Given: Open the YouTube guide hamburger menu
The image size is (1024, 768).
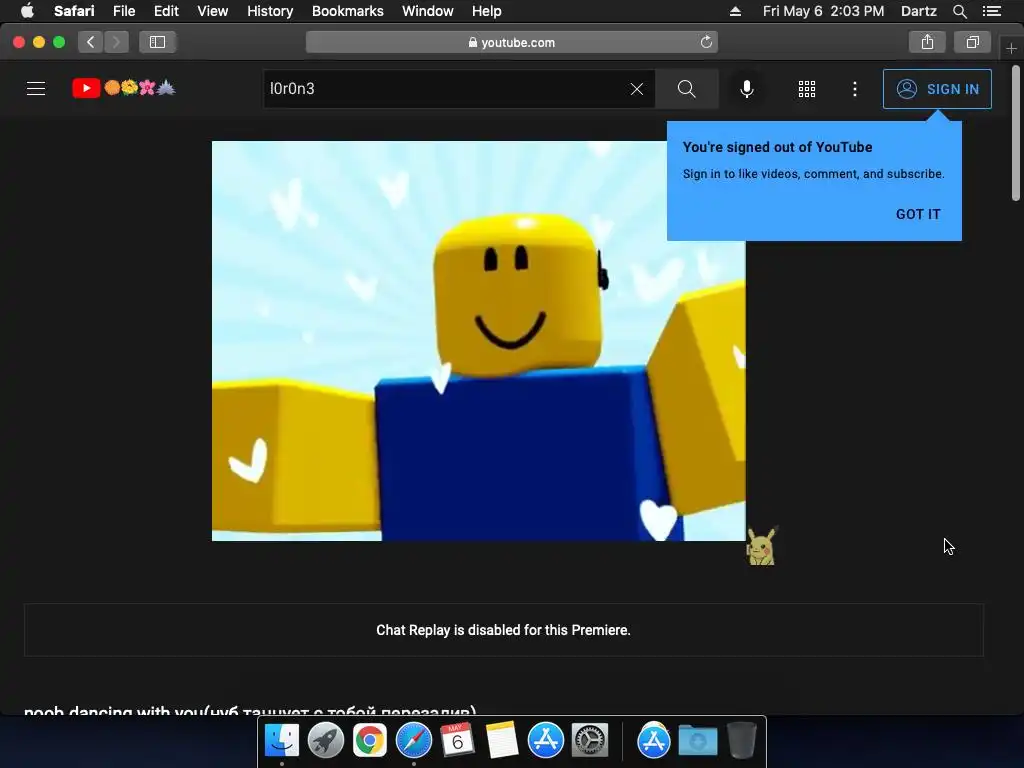Looking at the screenshot, I should tap(36, 88).
